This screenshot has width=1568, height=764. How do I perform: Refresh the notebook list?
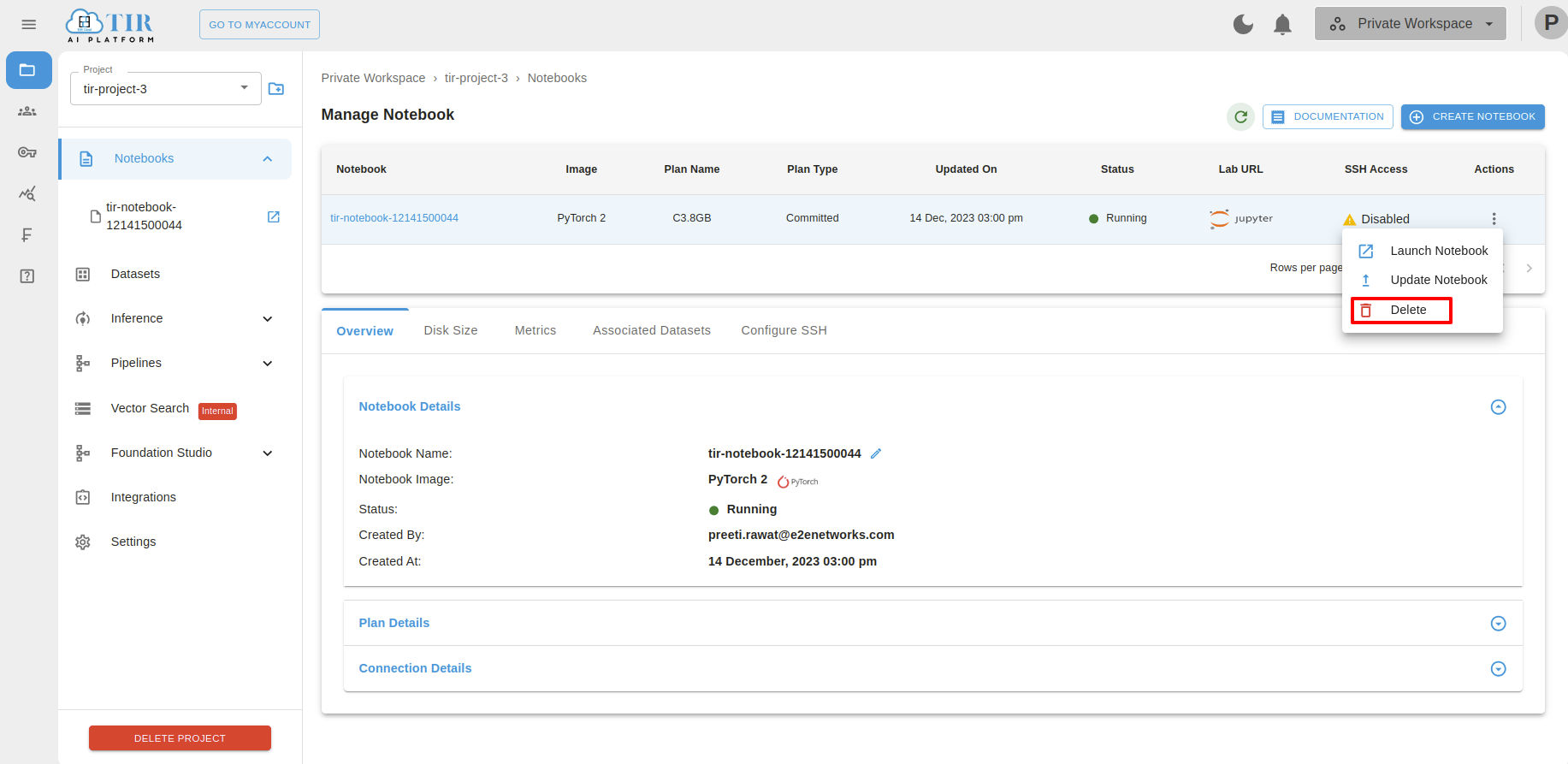tap(1240, 116)
